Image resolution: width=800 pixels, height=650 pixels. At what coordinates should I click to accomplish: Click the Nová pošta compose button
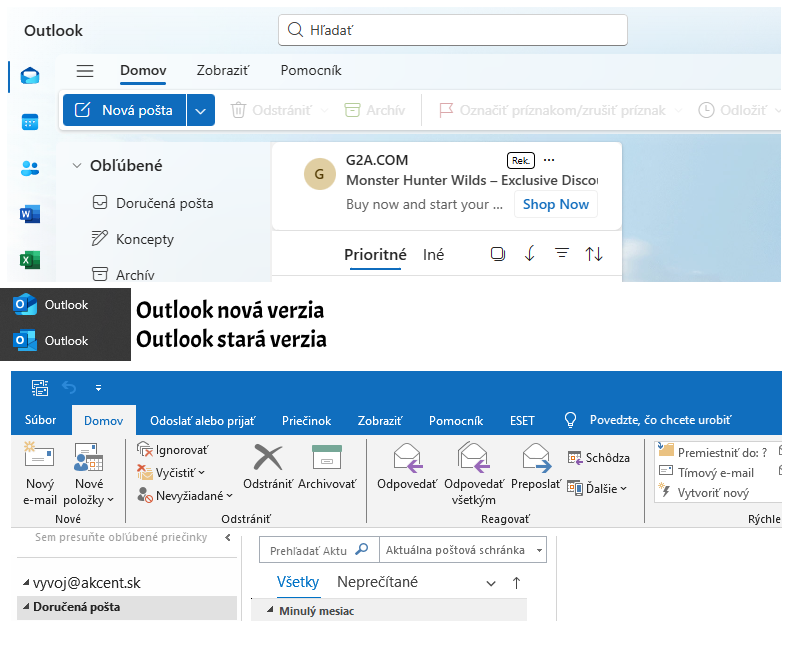pyautogui.click(x=124, y=110)
